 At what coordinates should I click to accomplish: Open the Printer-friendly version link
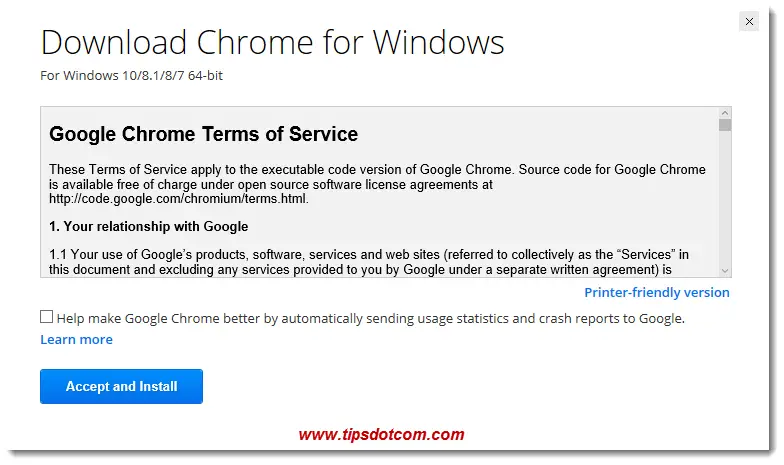pyautogui.click(x=656, y=292)
